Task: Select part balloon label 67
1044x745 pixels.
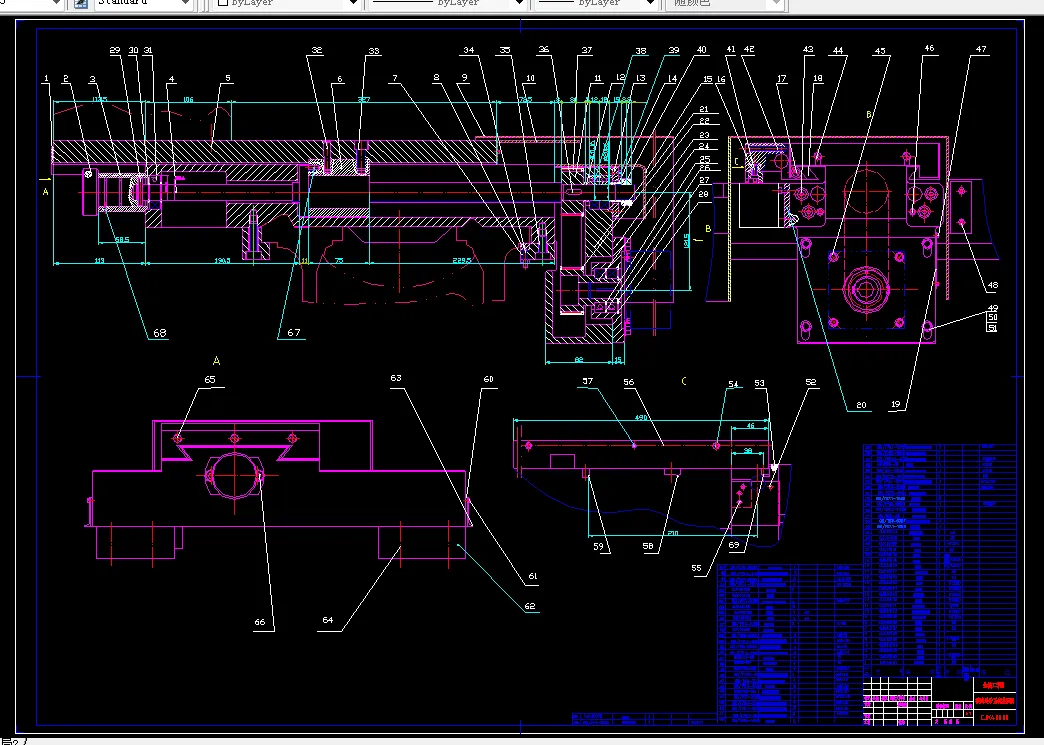Action: tap(294, 333)
